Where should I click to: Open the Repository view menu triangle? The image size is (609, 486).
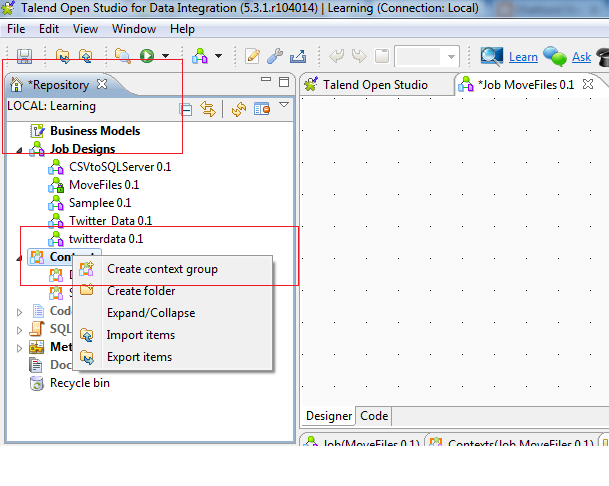[x=284, y=105]
